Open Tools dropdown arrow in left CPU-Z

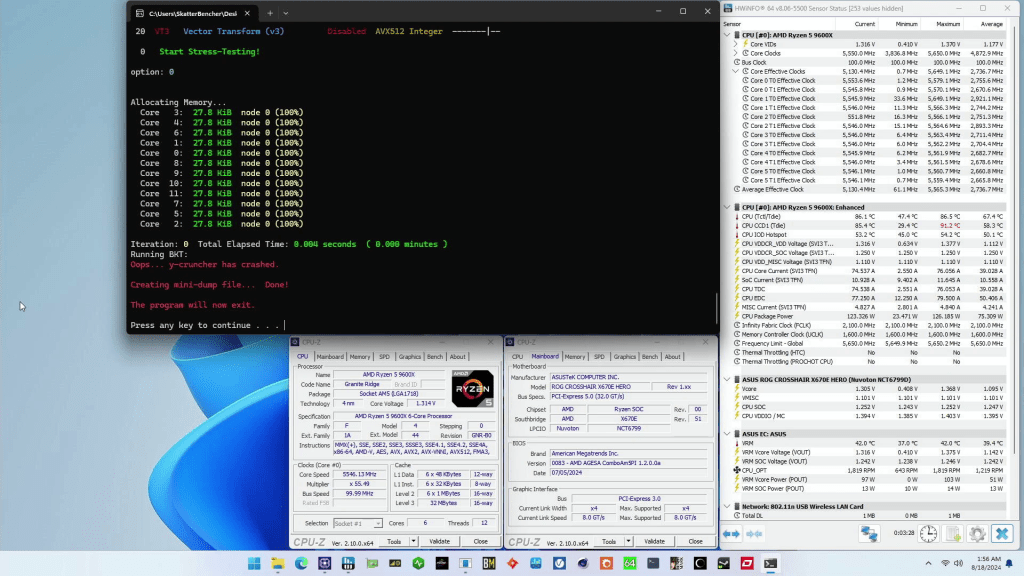(413, 541)
